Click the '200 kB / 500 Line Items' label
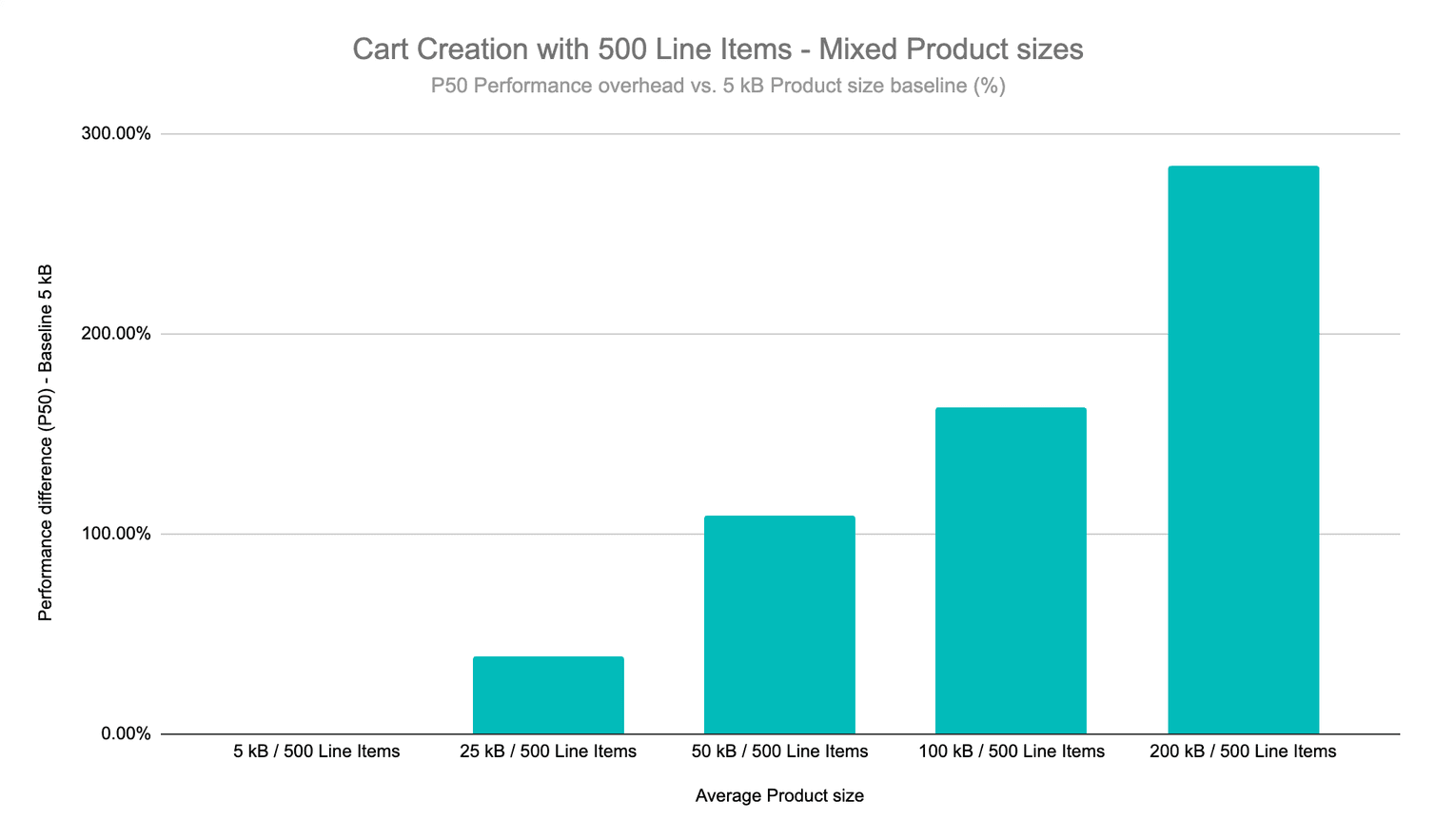The width and height of the screenshot is (1435, 840). pyautogui.click(x=1243, y=752)
